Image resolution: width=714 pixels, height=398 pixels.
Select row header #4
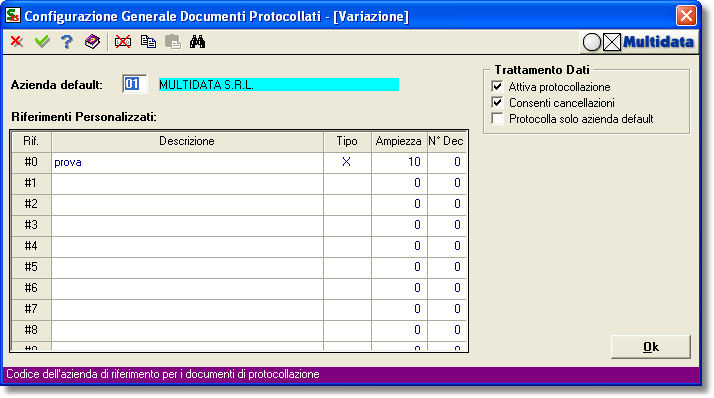[x=31, y=246]
